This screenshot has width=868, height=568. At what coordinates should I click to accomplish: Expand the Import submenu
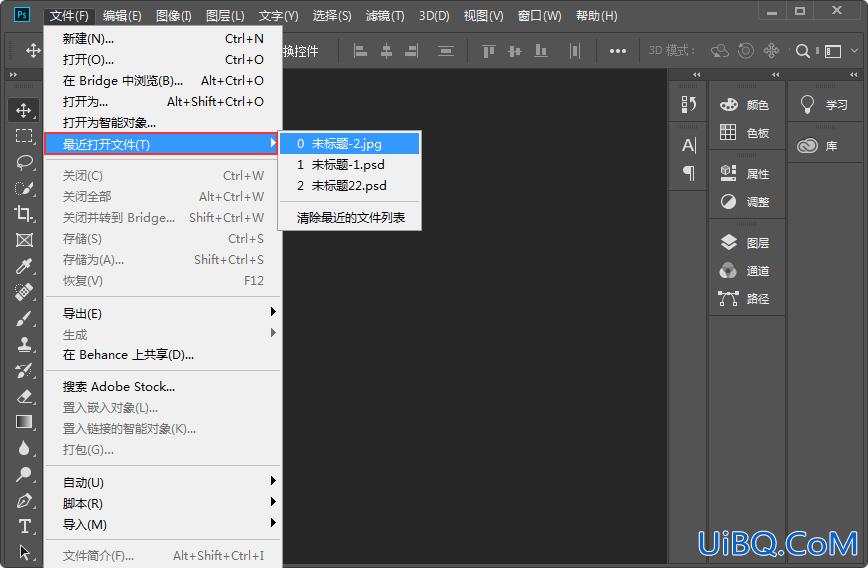163,524
